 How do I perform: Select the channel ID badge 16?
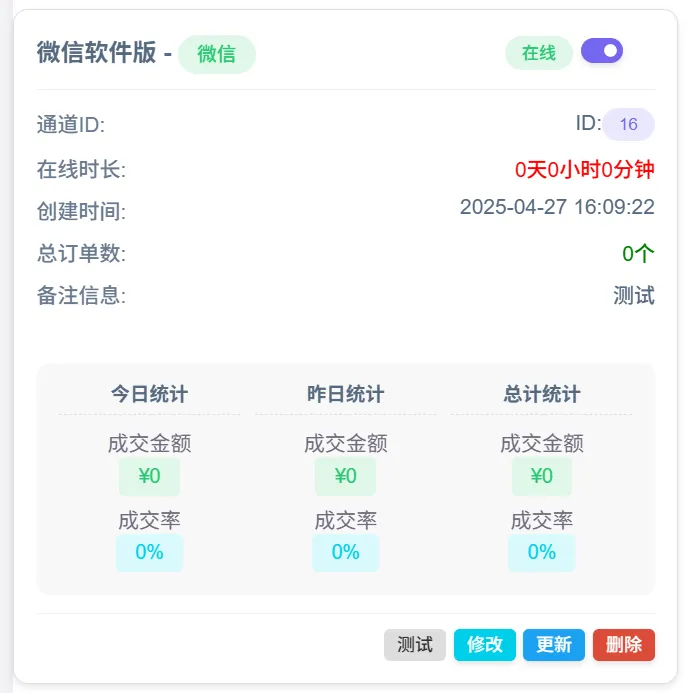click(628, 125)
